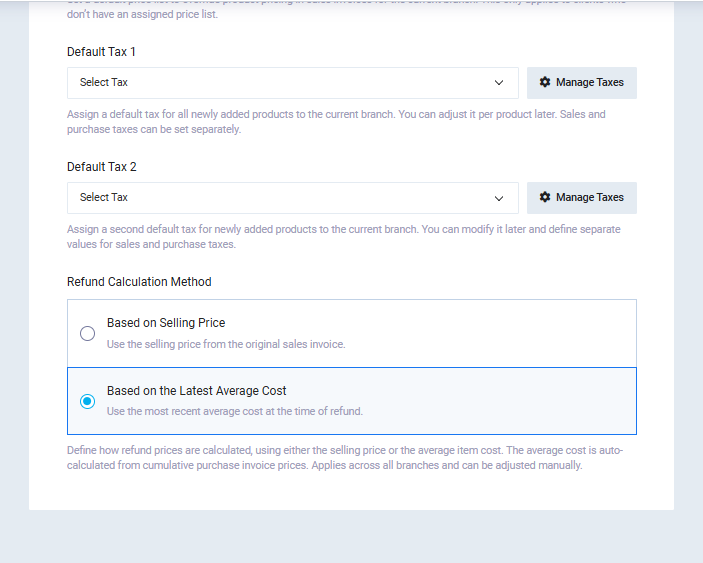The height and width of the screenshot is (563, 703).
Task: Click the help text below refund method options
Action: (345, 458)
